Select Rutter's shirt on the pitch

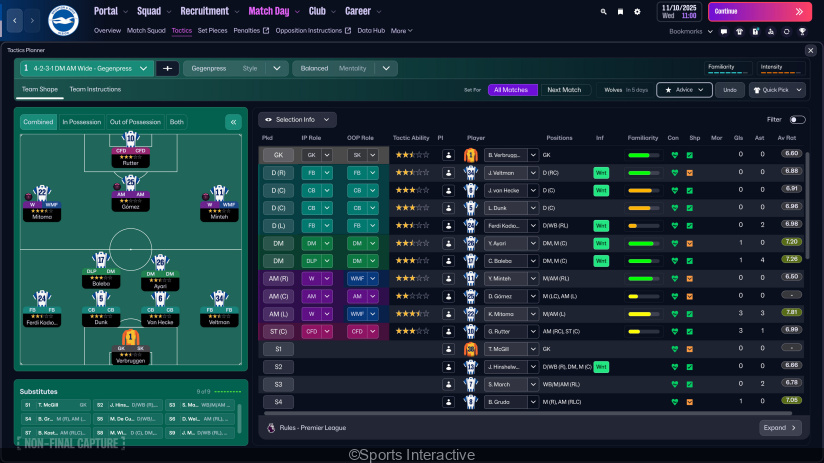[x=130, y=140]
